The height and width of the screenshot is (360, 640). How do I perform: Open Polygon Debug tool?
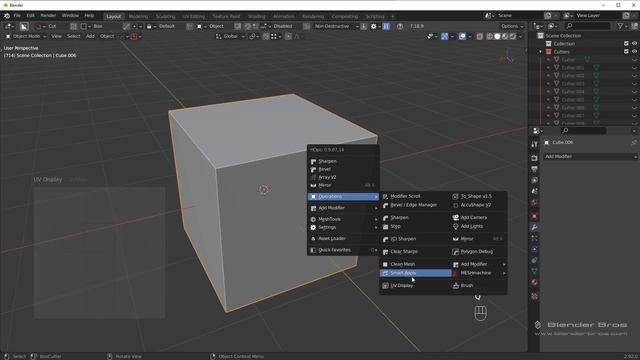479,251
